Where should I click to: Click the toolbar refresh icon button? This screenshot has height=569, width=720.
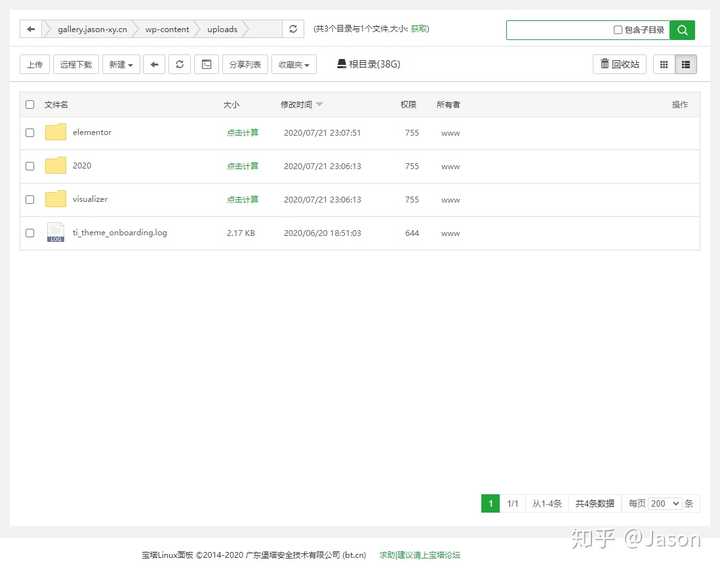tap(180, 64)
